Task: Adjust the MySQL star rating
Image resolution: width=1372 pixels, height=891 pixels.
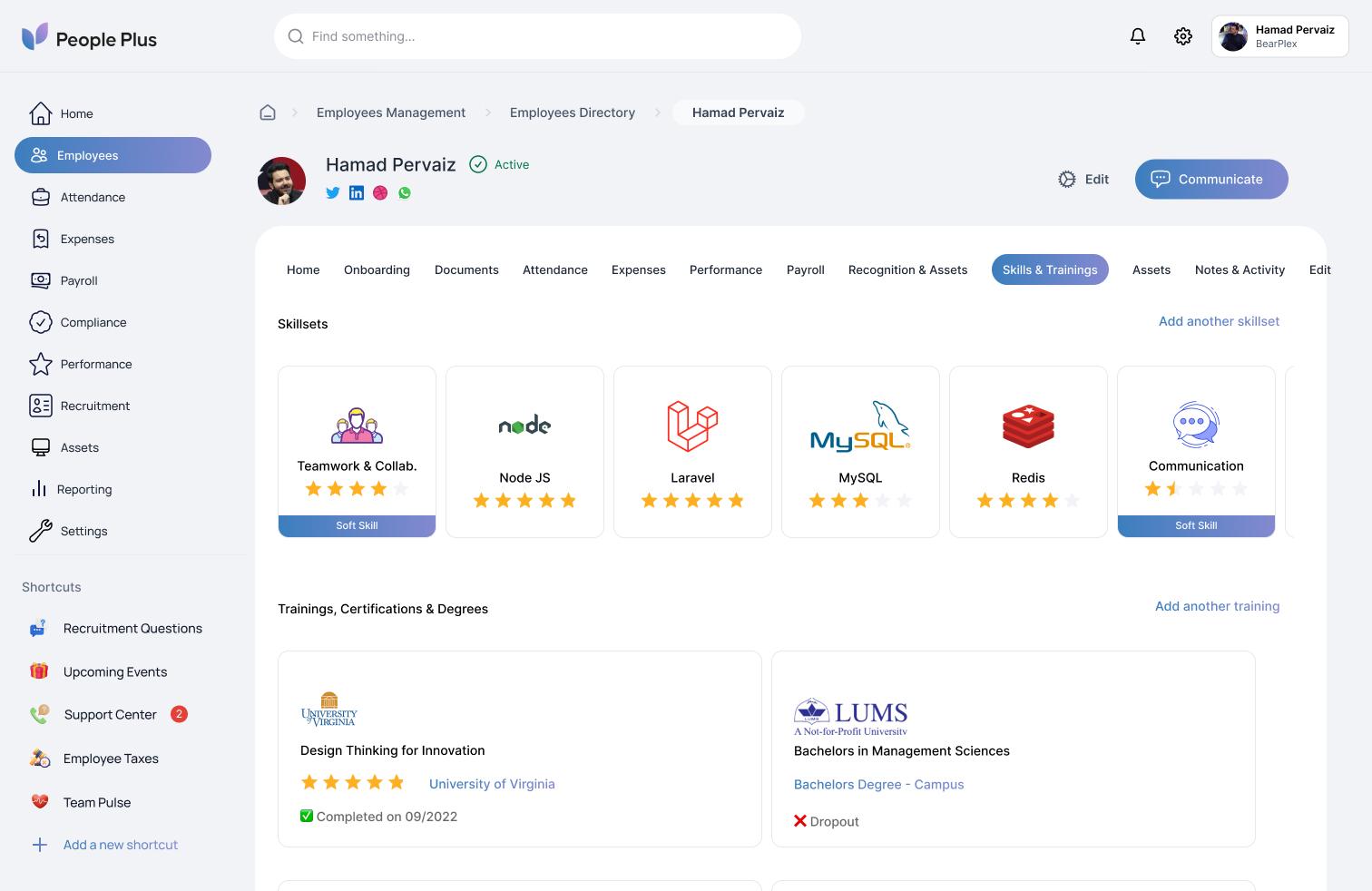Action: tap(860, 500)
